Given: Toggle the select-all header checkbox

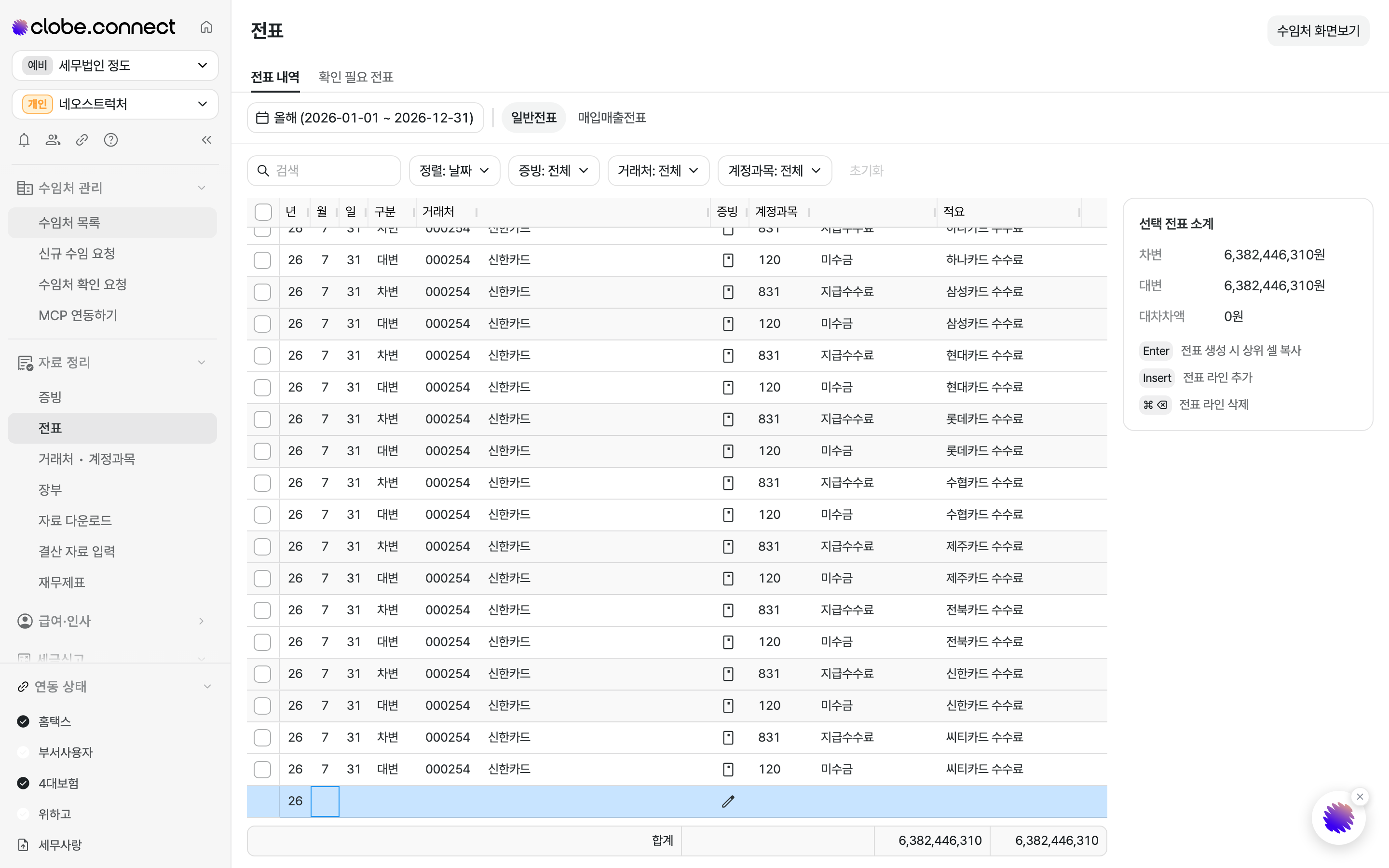Looking at the screenshot, I should (263, 212).
